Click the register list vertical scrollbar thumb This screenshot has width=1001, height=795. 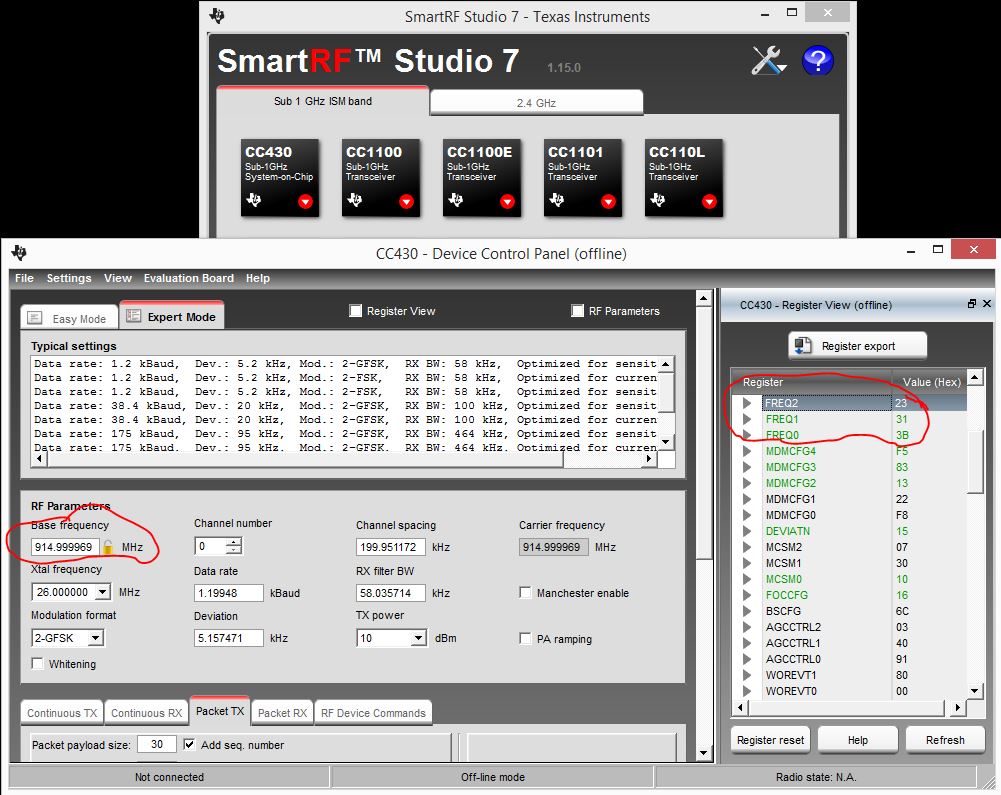pyautogui.click(x=975, y=462)
